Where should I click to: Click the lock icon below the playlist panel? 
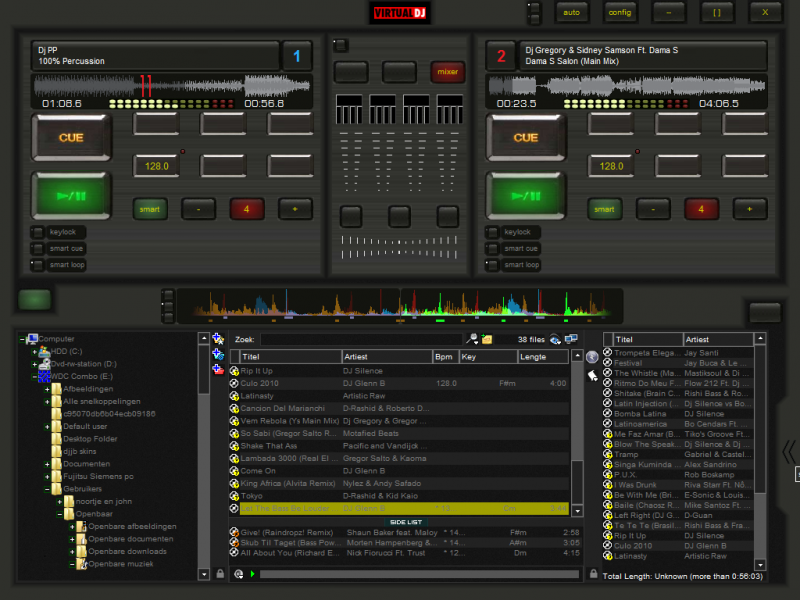click(593, 573)
